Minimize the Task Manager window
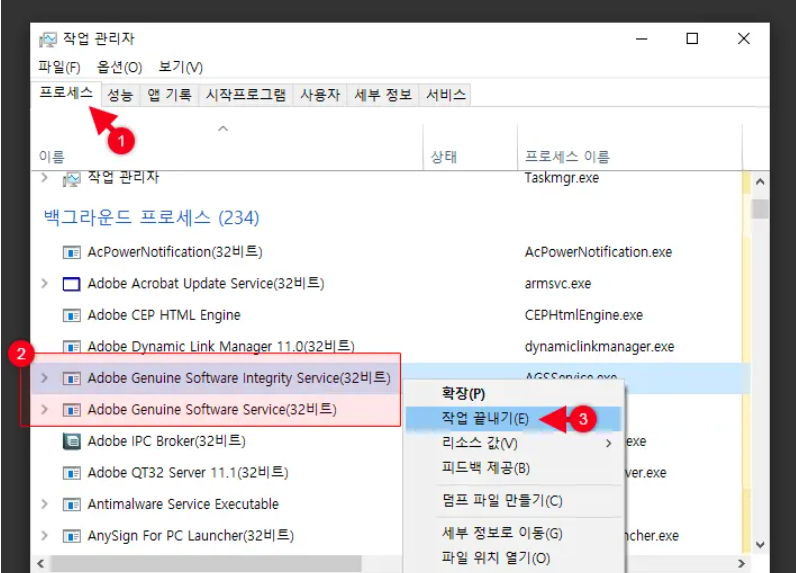 (x=642, y=39)
